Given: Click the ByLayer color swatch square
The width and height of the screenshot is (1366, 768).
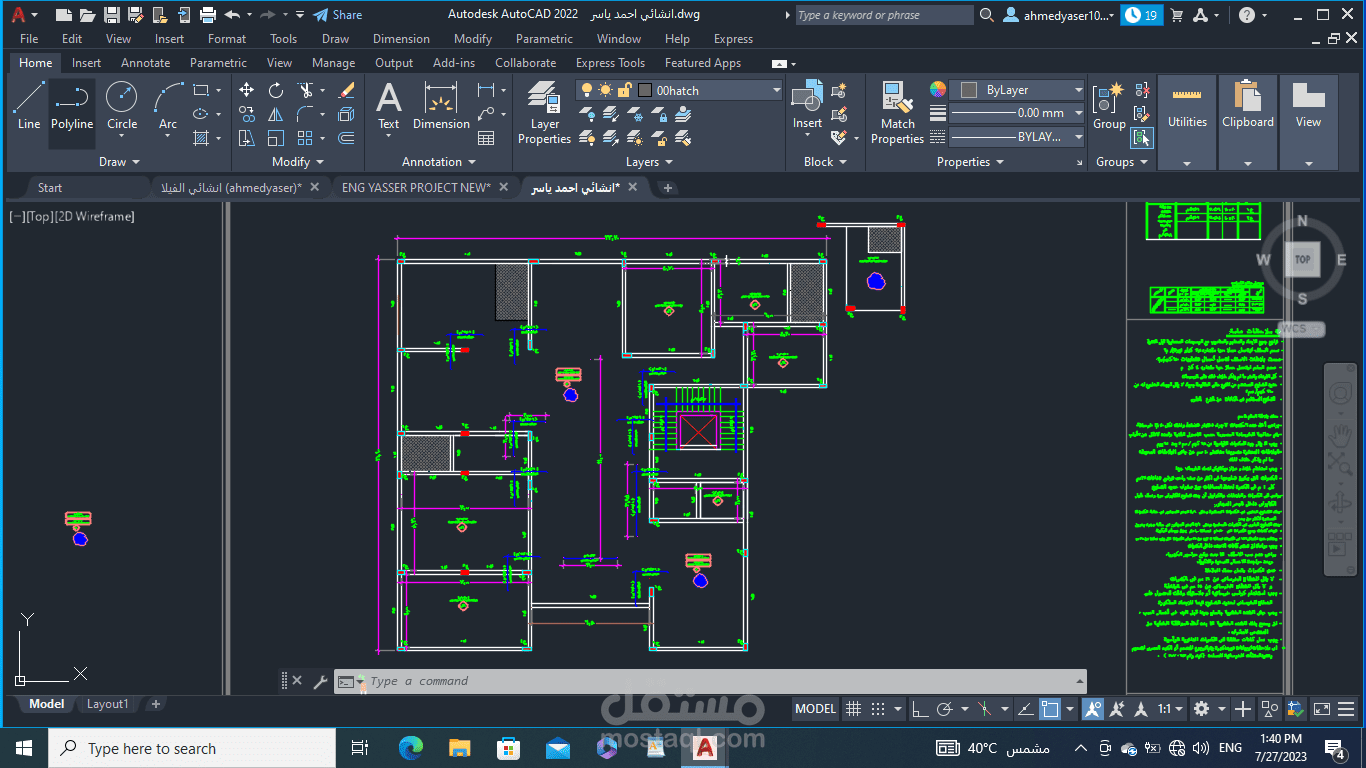Looking at the screenshot, I should (x=968, y=90).
